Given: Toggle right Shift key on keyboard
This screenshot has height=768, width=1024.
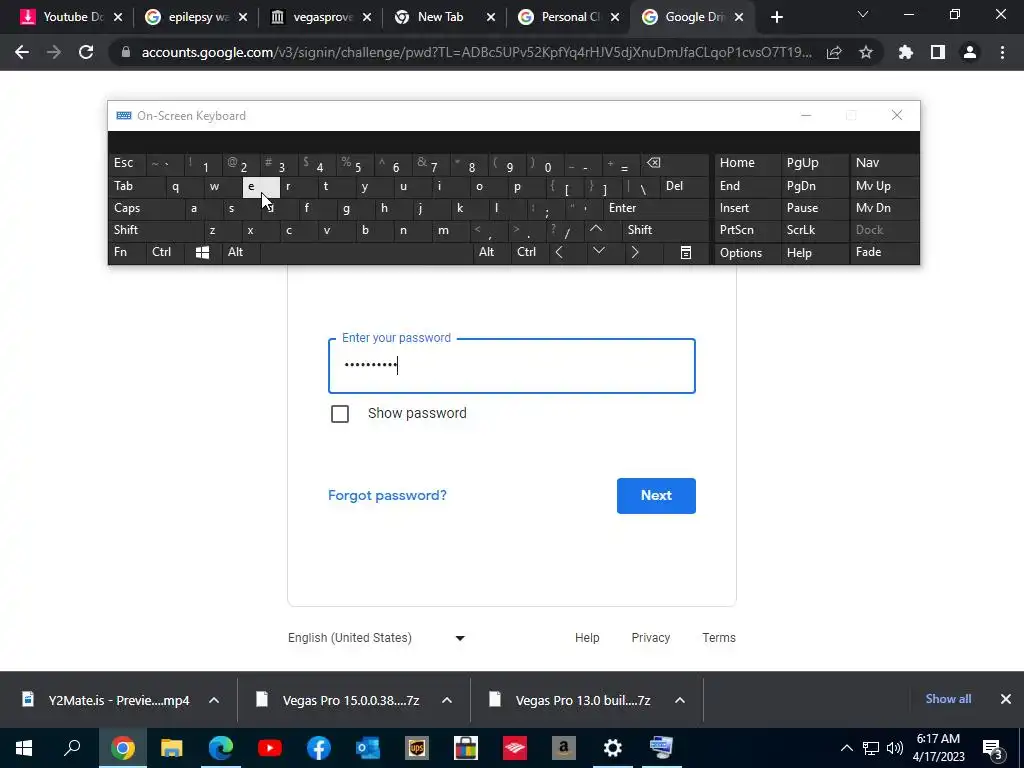Looking at the screenshot, I should tap(665, 230).
